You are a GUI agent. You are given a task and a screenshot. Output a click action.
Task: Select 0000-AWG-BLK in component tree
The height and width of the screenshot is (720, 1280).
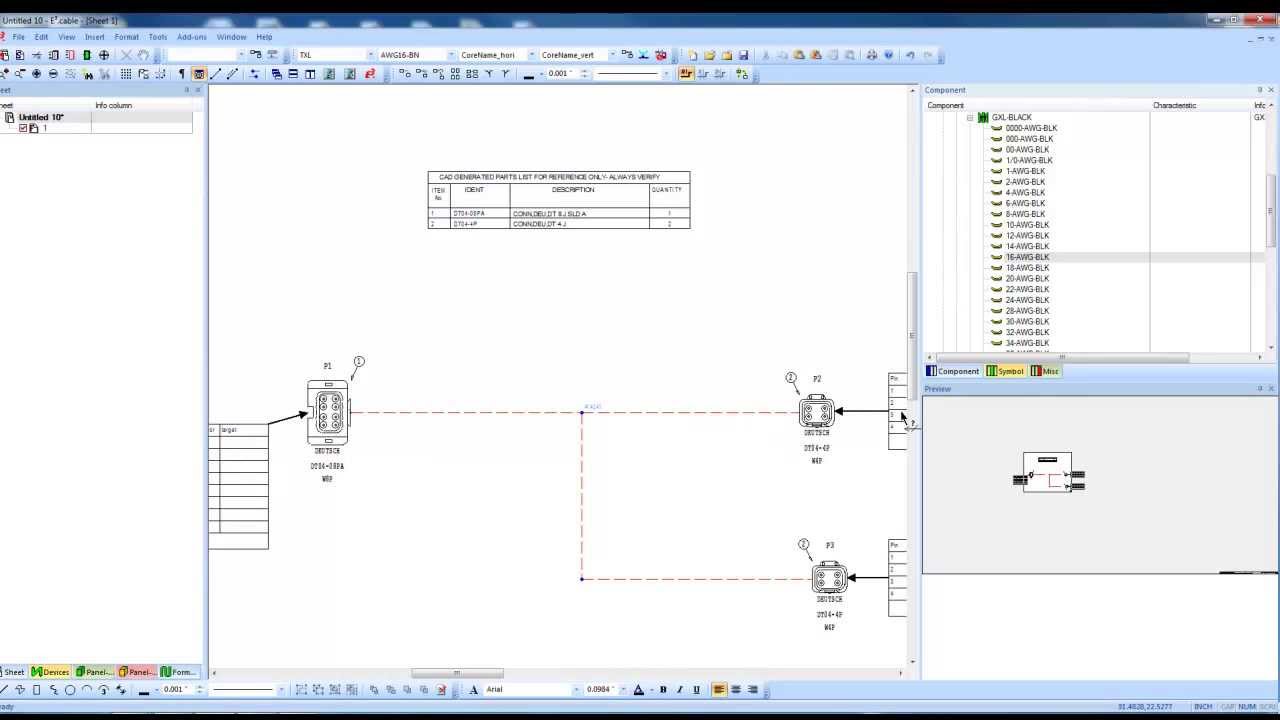coord(1031,128)
